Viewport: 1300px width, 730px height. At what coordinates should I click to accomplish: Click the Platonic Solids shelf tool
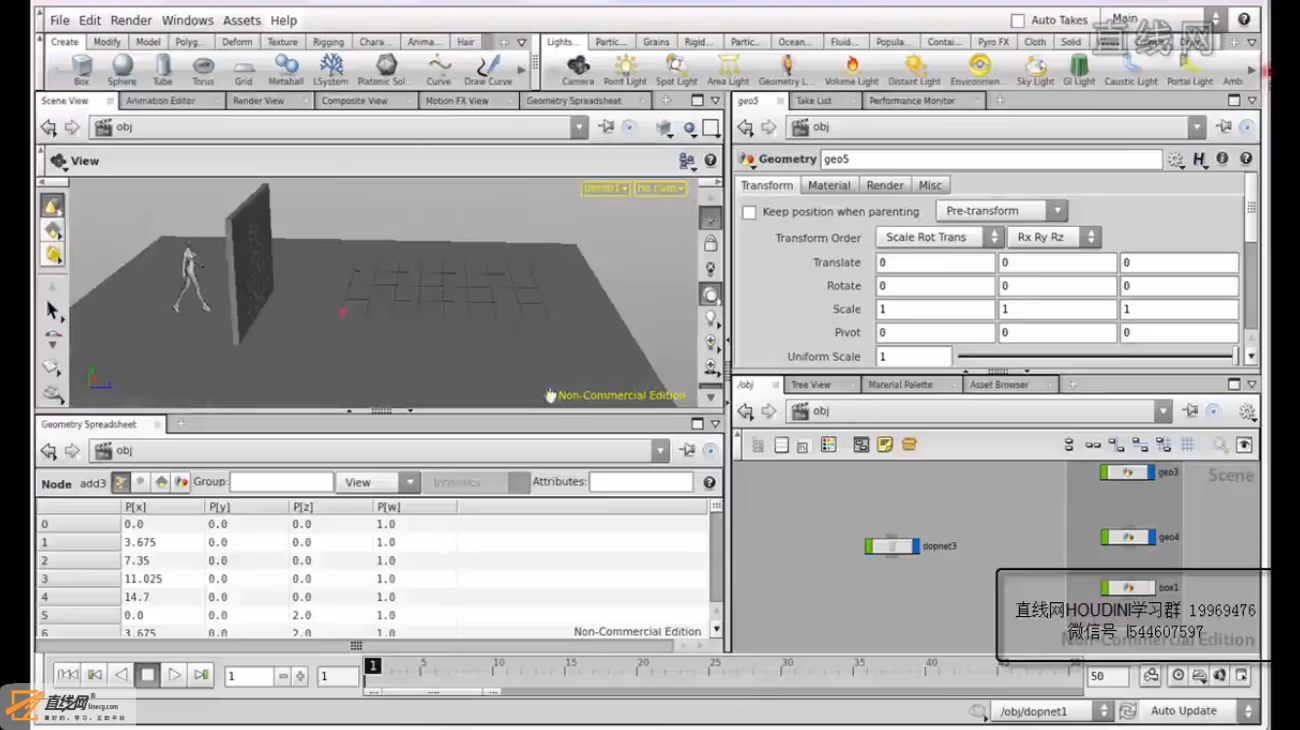pyautogui.click(x=384, y=70)
